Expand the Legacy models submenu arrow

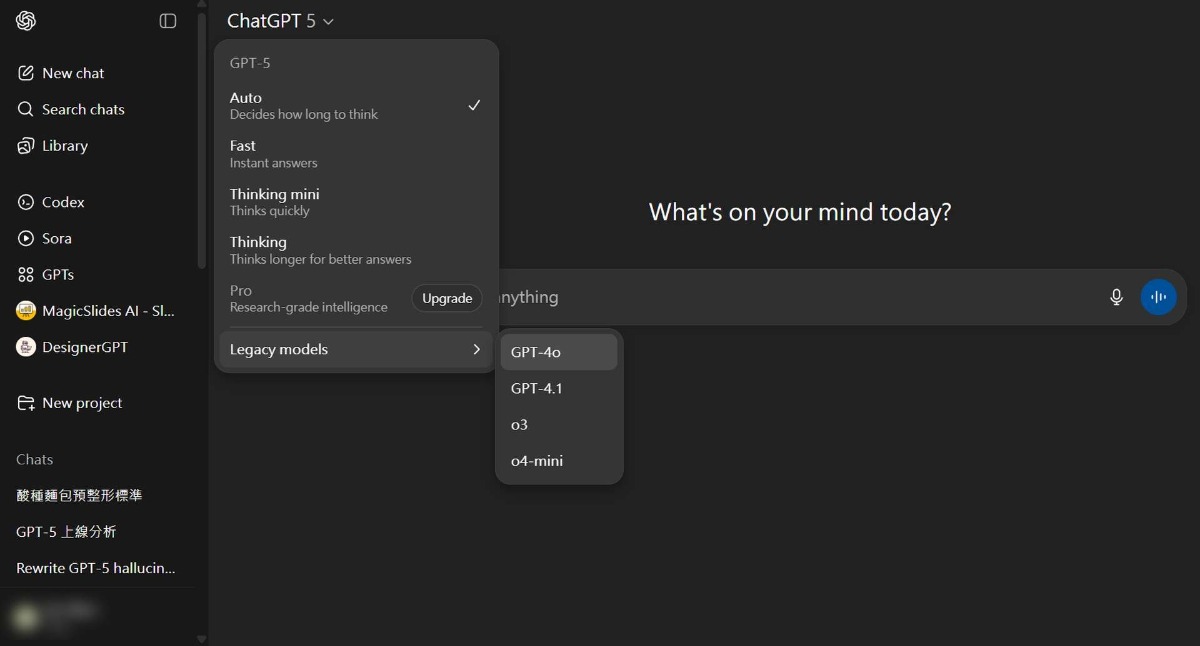pyautogui.click(x=476, y=349)
